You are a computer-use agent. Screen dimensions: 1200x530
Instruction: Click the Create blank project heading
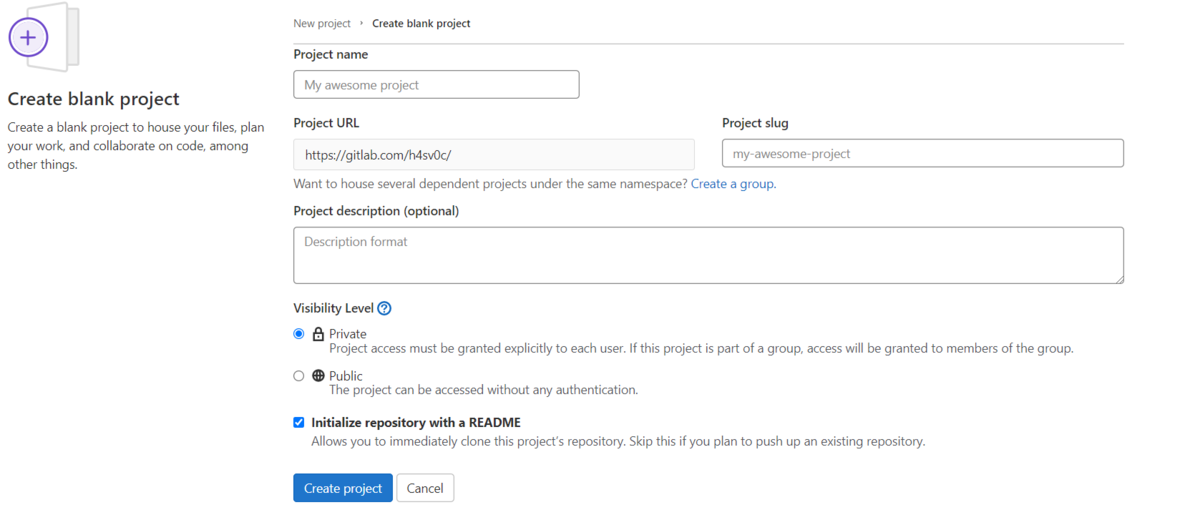coord(94,99)
